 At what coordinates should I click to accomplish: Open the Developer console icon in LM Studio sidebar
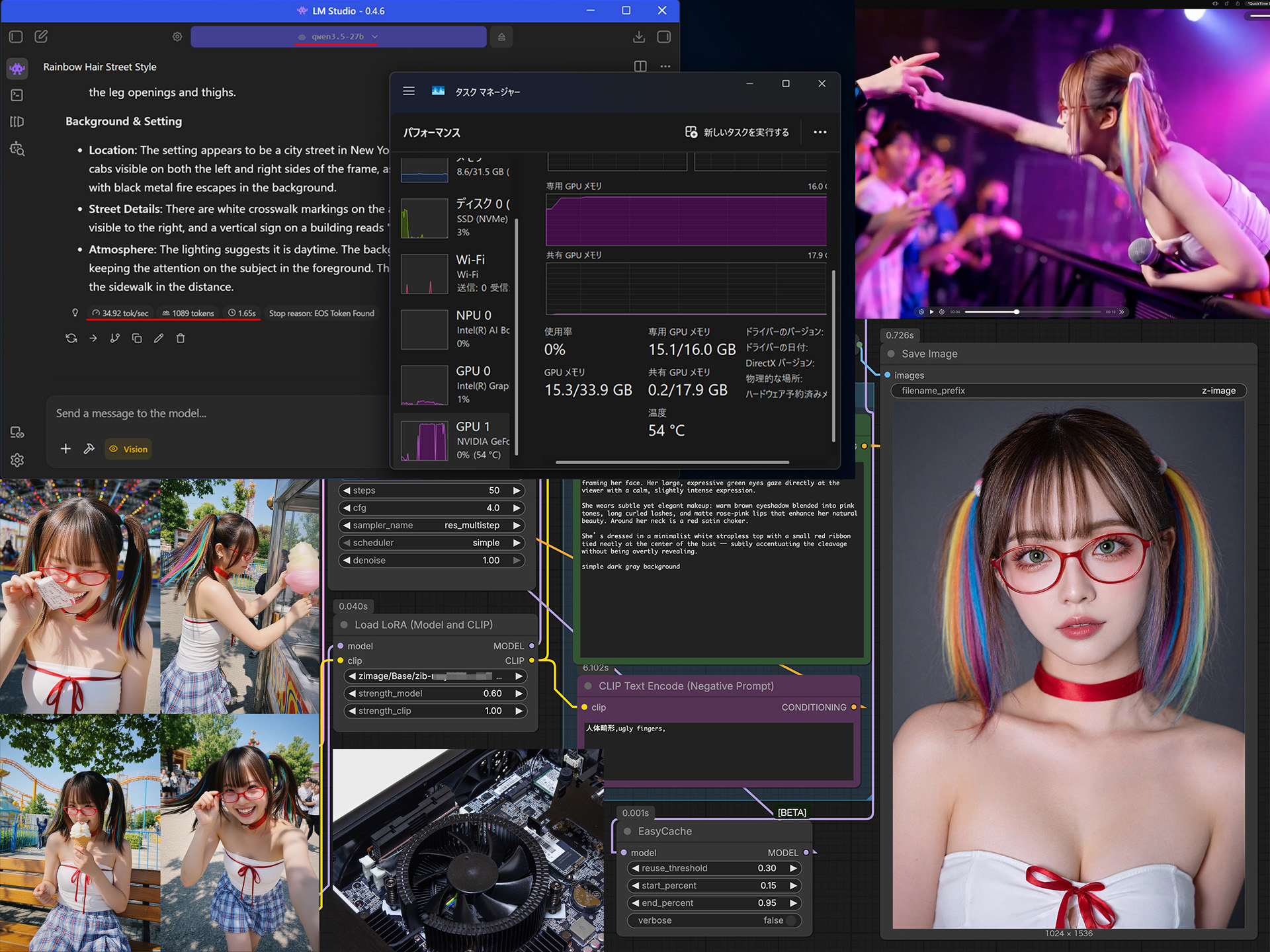tap(17, 95)
